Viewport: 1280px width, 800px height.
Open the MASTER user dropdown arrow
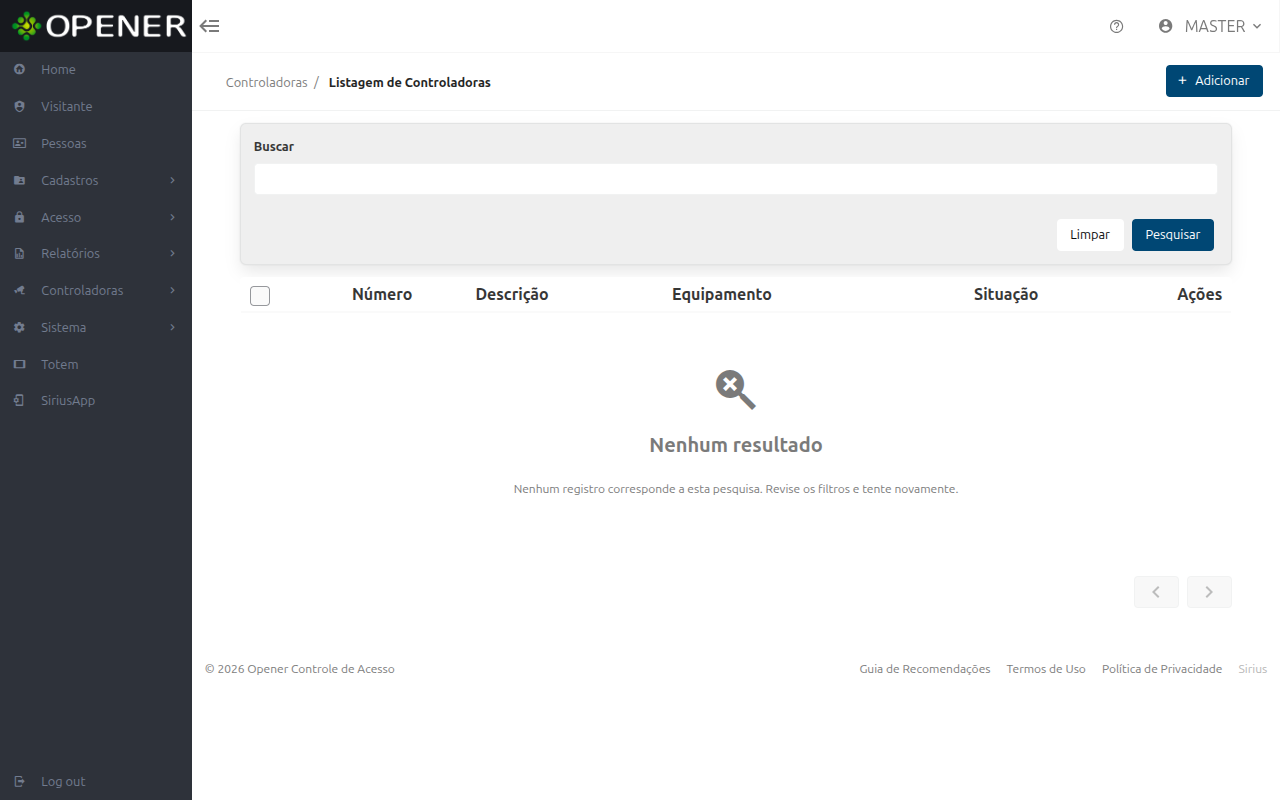(1257, 27)
